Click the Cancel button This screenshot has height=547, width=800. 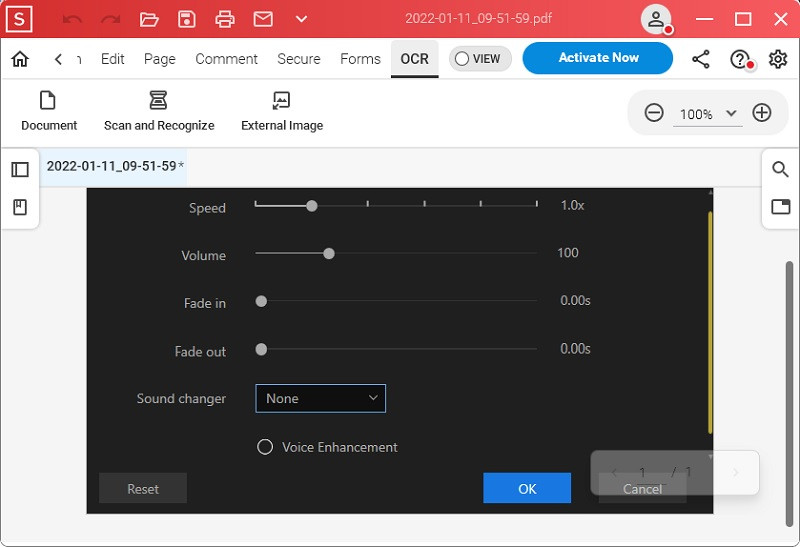coord(642,488)
